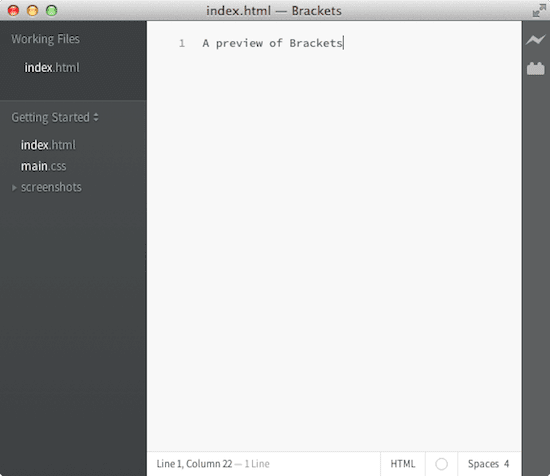
Task: Open Live Preview lightning bolt icon
Action: tap(536, 40)
